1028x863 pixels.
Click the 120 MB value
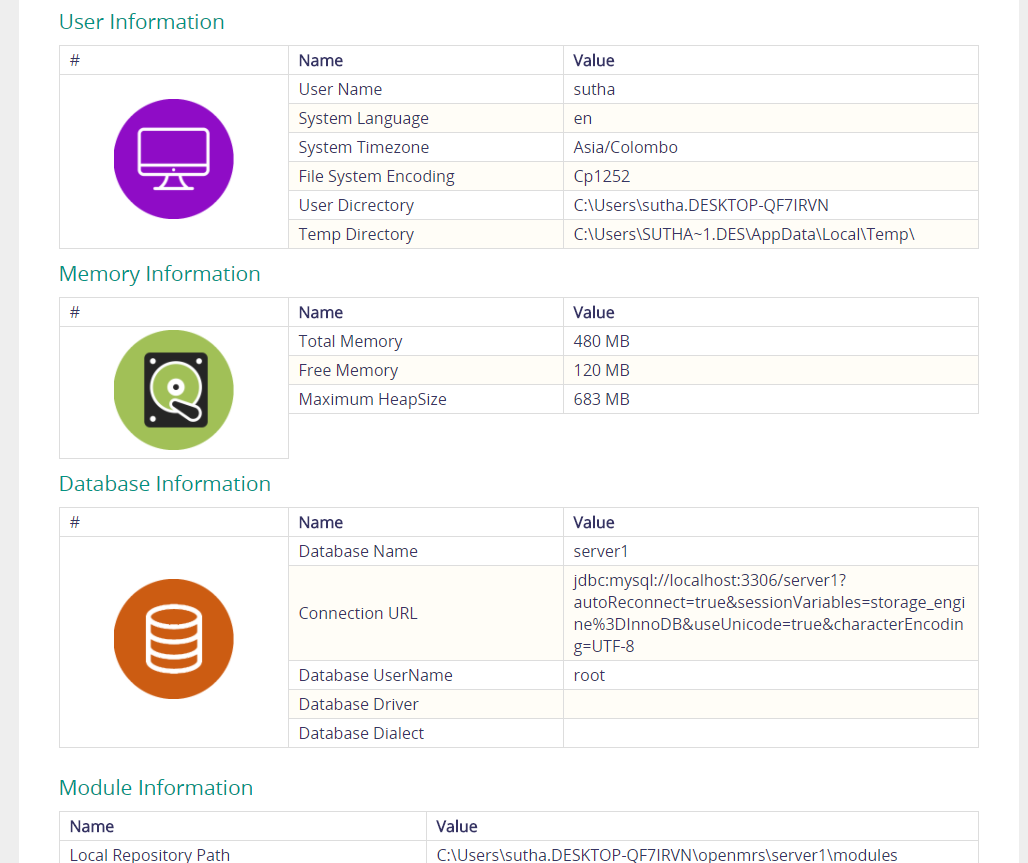coord(601,371)
